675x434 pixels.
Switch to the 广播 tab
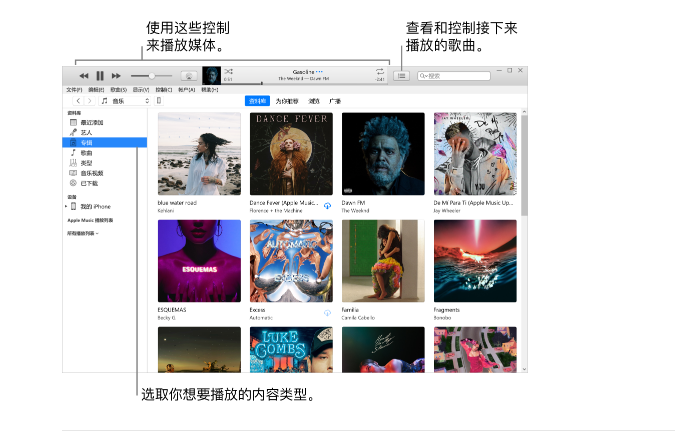335,101
